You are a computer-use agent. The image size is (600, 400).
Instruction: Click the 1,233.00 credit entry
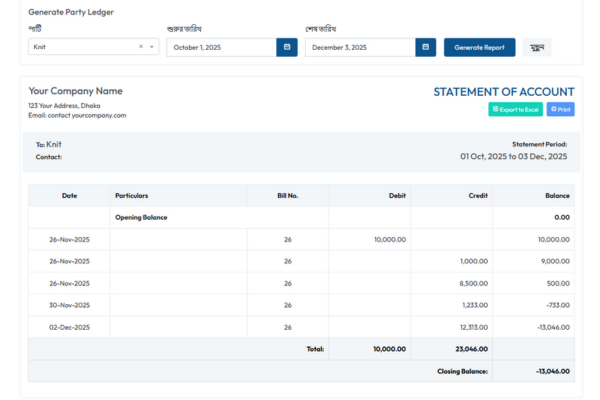[475, 305]
